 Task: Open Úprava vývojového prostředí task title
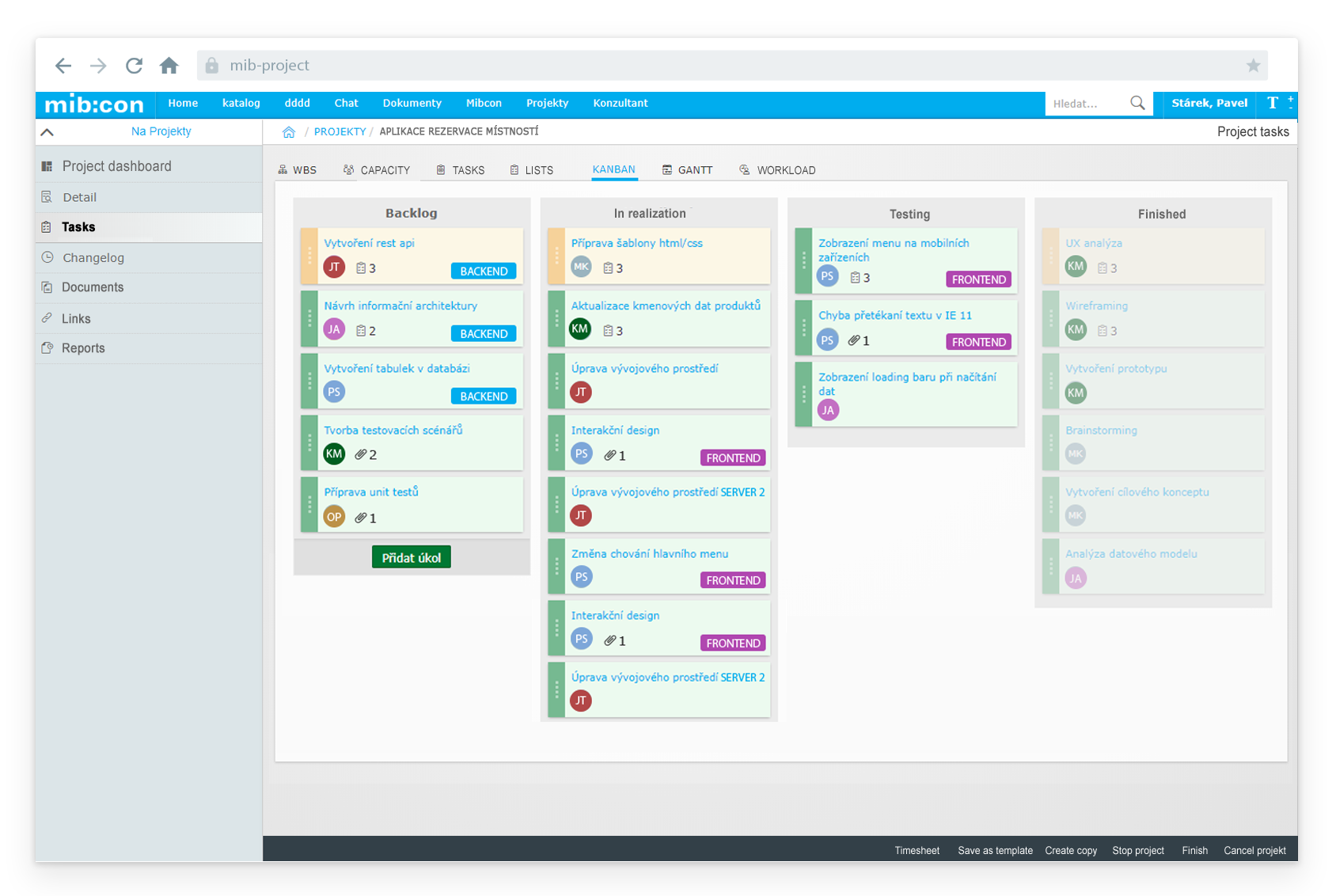pyautogui.click(x=644, y=368)
